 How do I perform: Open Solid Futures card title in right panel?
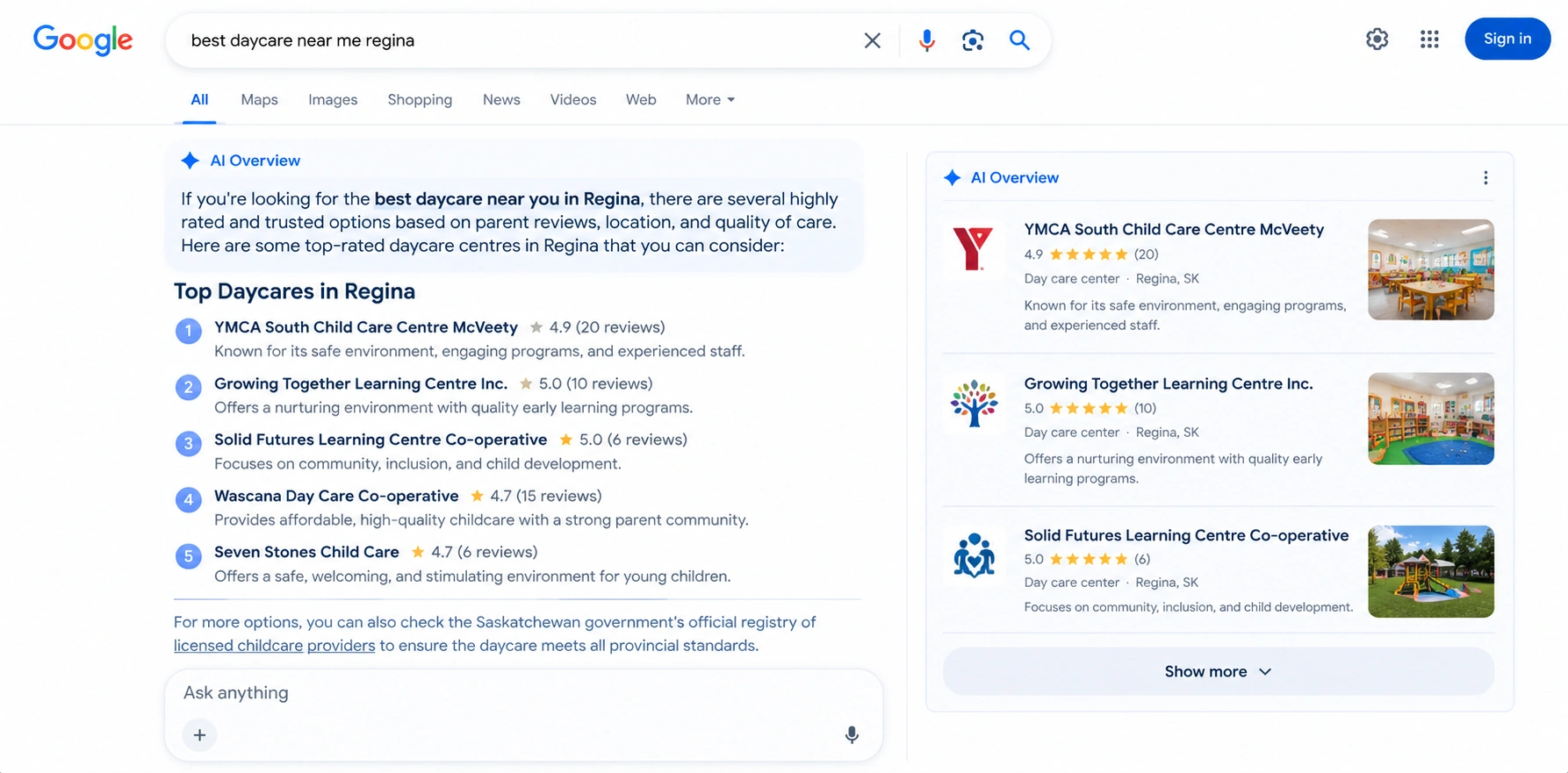pos(1186,535)
